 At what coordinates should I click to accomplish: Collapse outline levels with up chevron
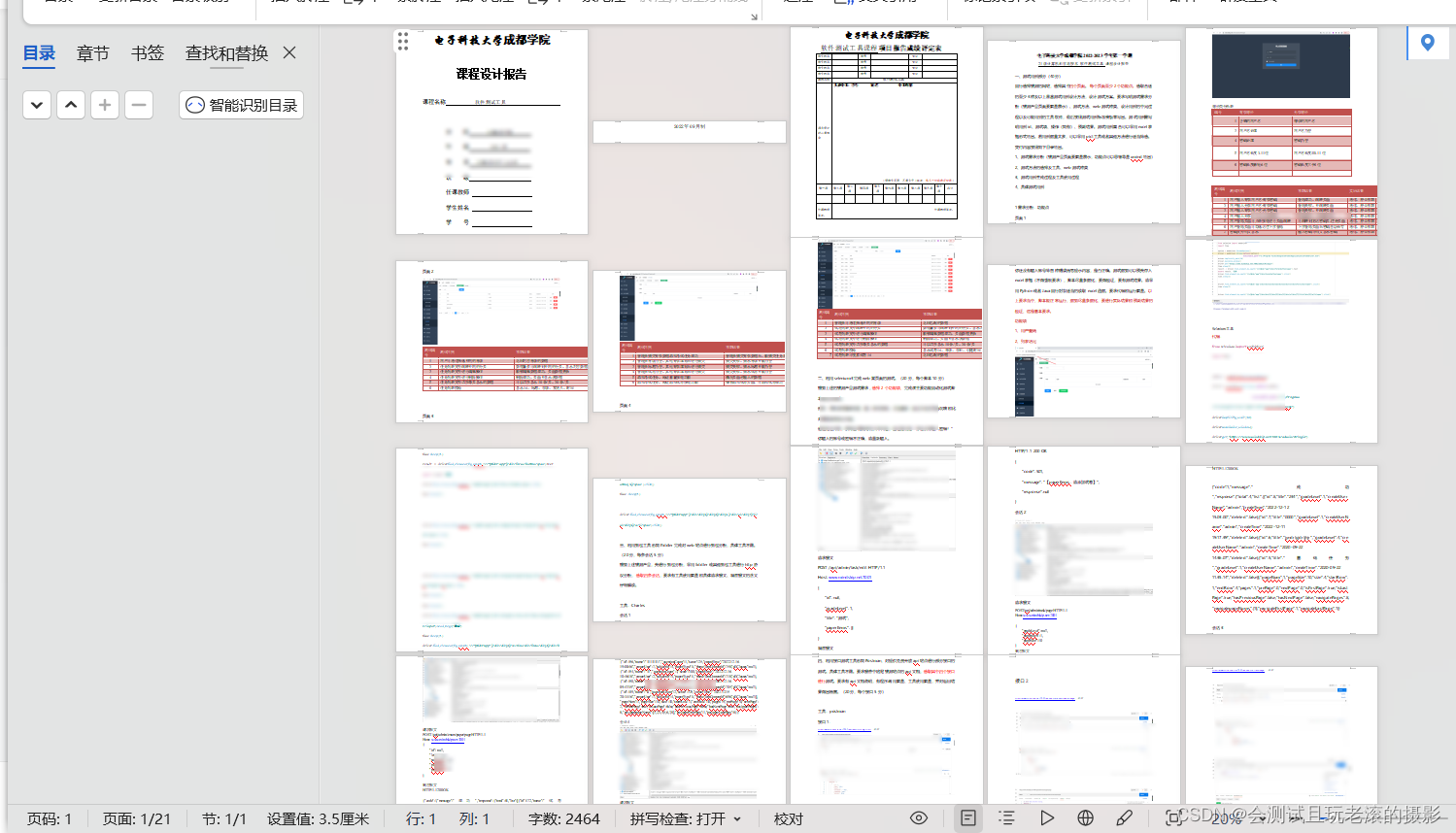71,105
